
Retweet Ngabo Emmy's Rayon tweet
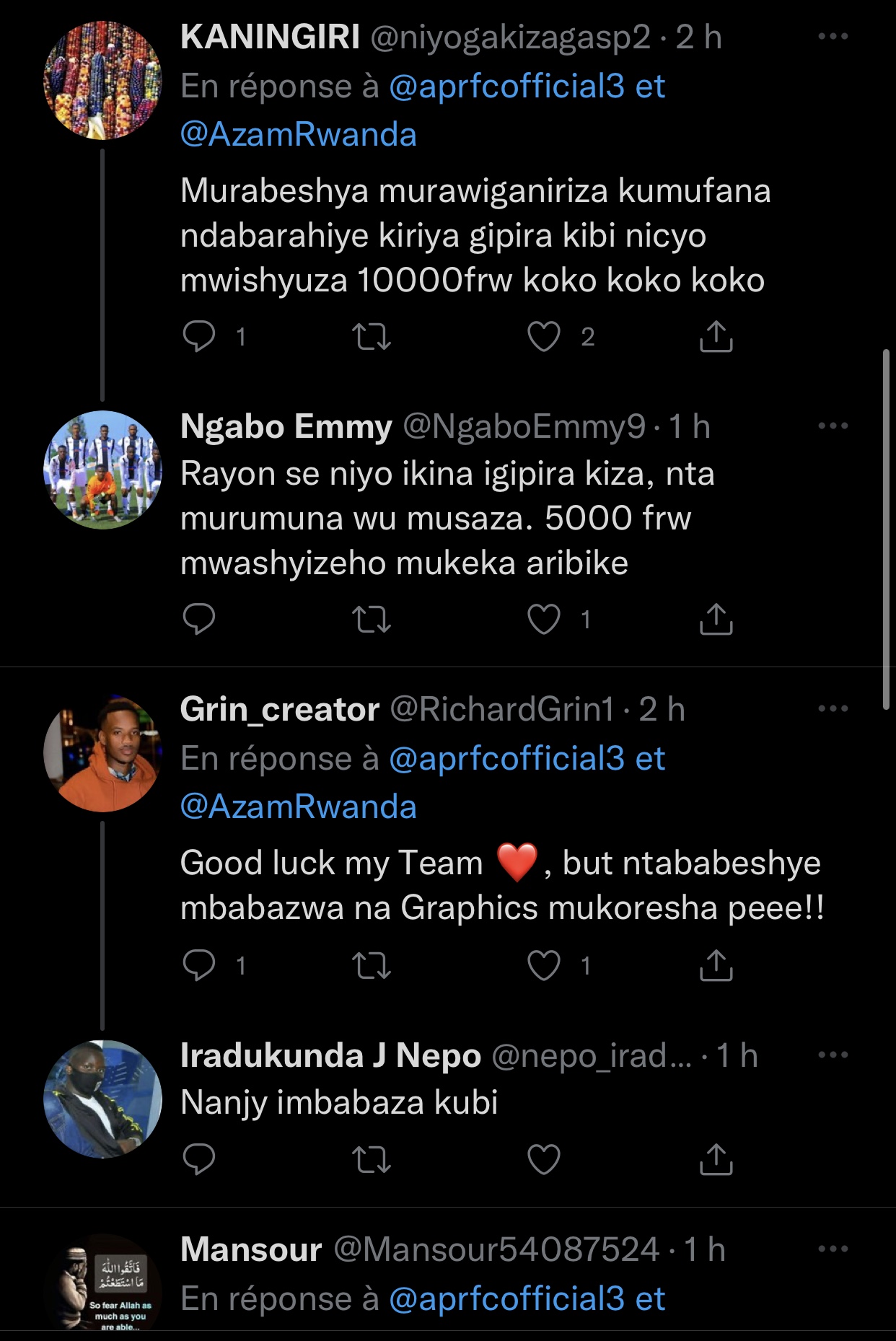tap(372, 620)
